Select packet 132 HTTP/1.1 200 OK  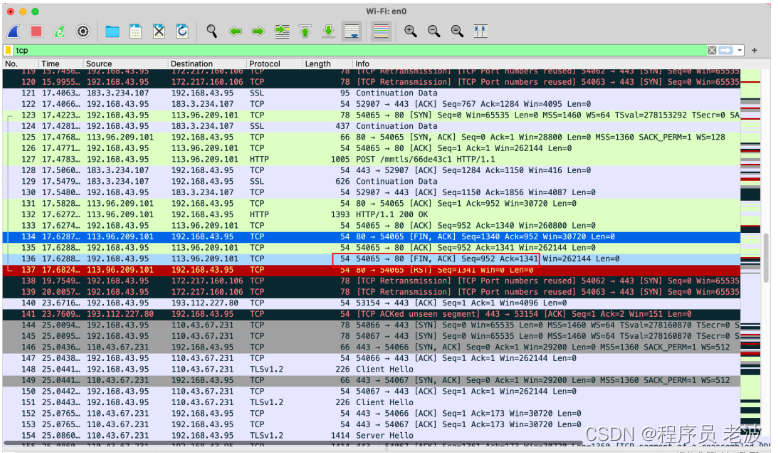[x=371, y=214]
